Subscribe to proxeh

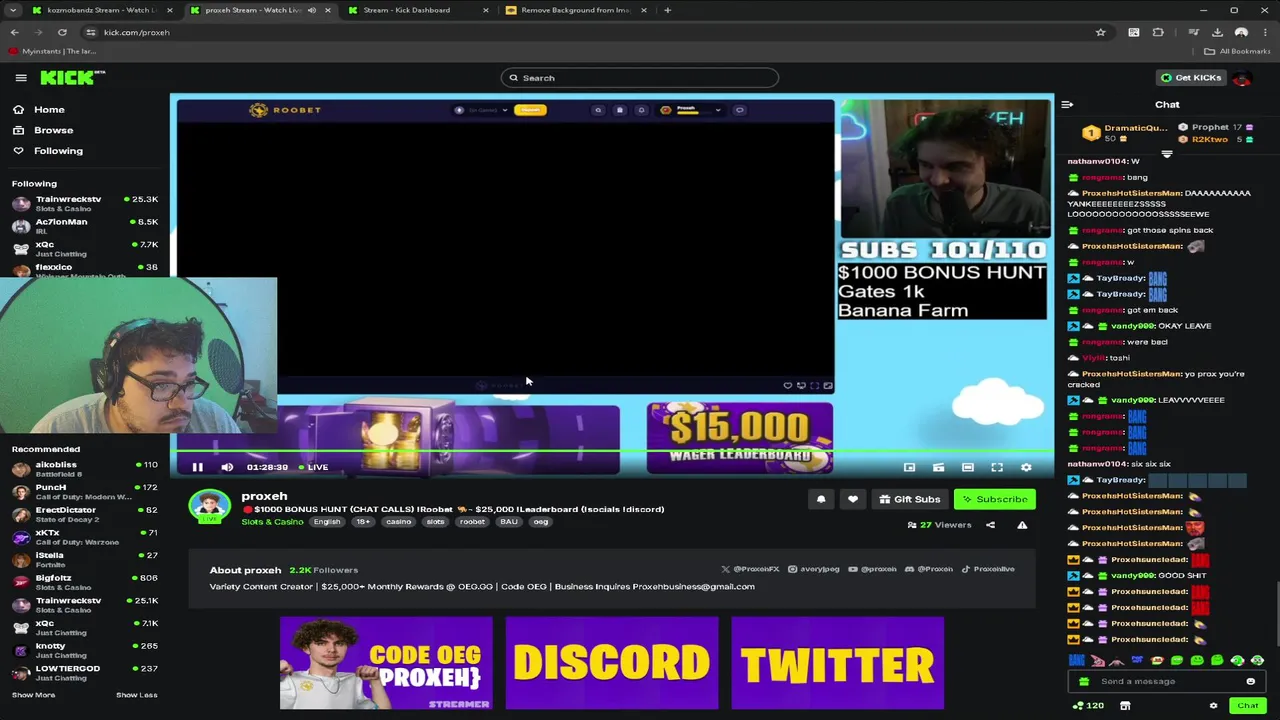(x=994, y=499)
